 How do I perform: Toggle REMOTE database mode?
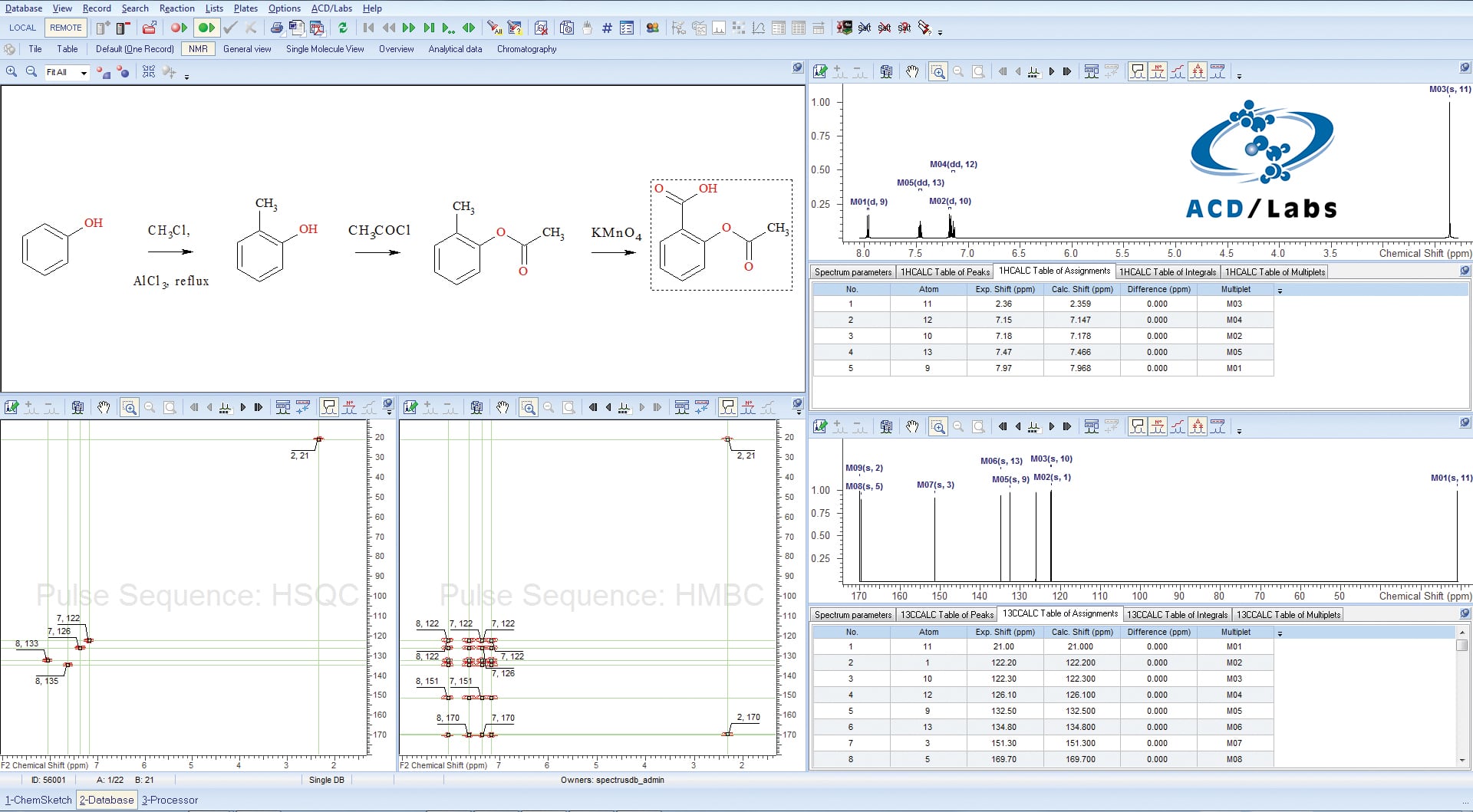click(66, 28)
